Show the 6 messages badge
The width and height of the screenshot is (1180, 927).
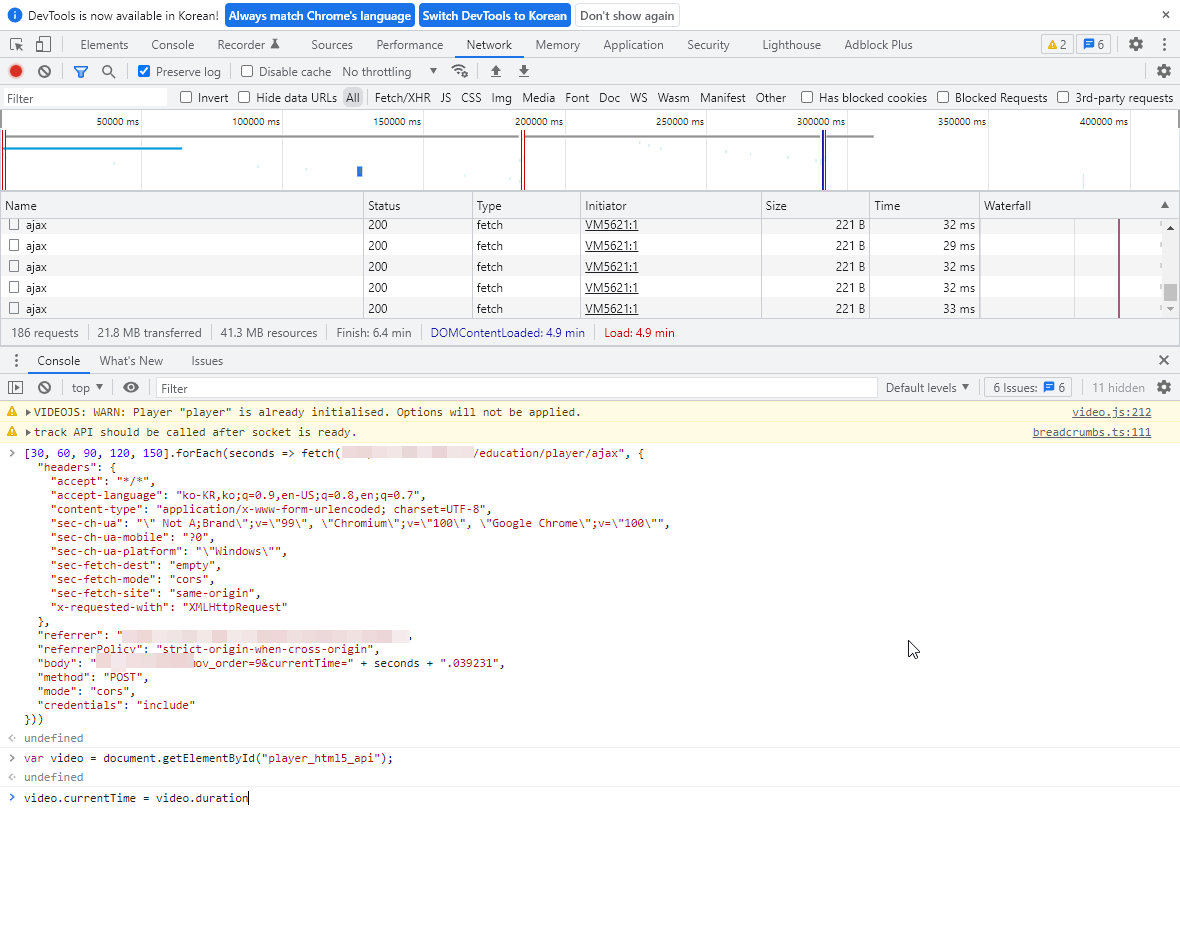pos(1093,44)
